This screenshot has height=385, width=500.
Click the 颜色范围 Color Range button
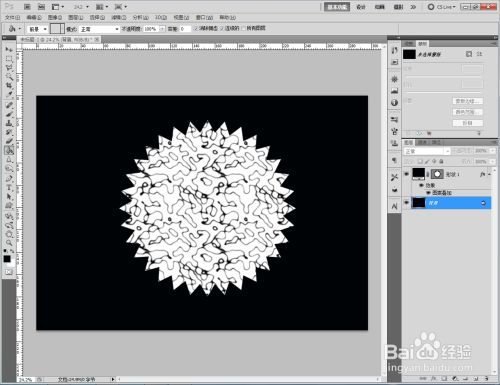(467, 112)
